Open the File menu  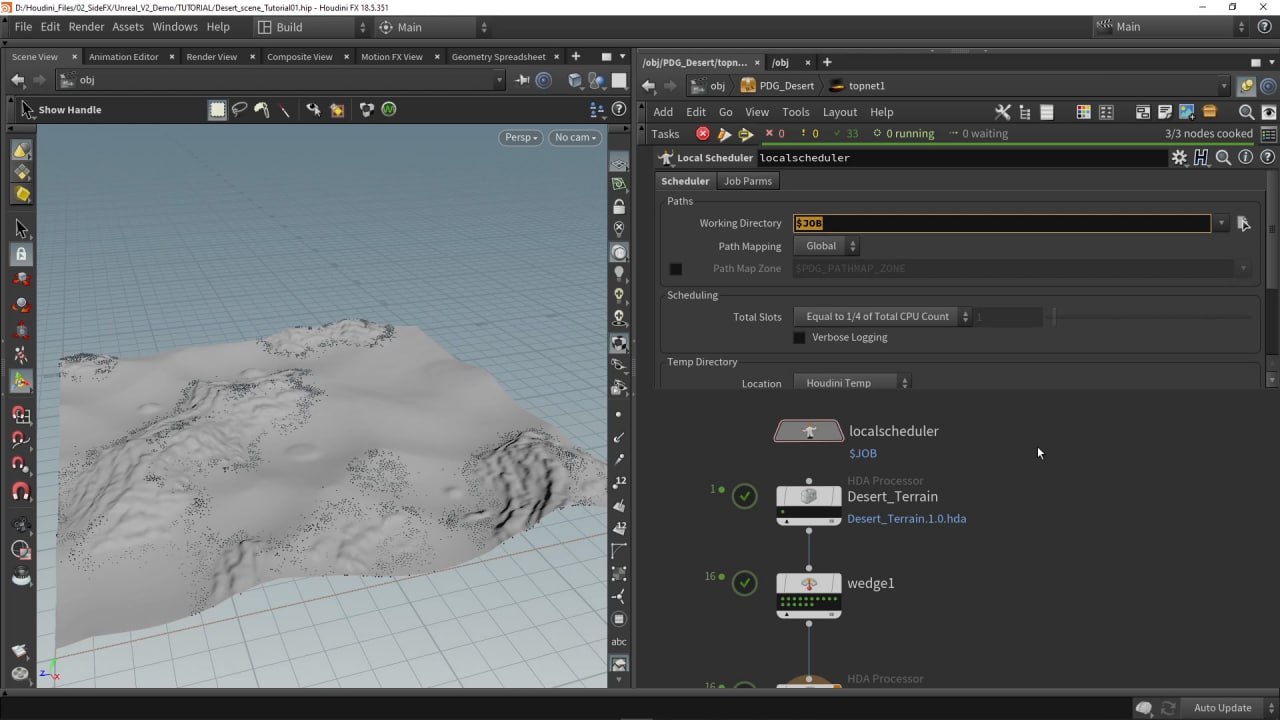pyautogui.click(x=22, y=27)
